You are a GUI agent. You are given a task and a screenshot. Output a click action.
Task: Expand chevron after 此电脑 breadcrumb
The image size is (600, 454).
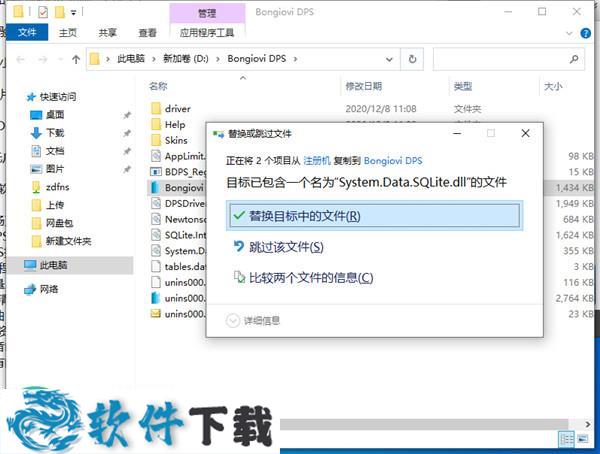[x=154, y=59]
